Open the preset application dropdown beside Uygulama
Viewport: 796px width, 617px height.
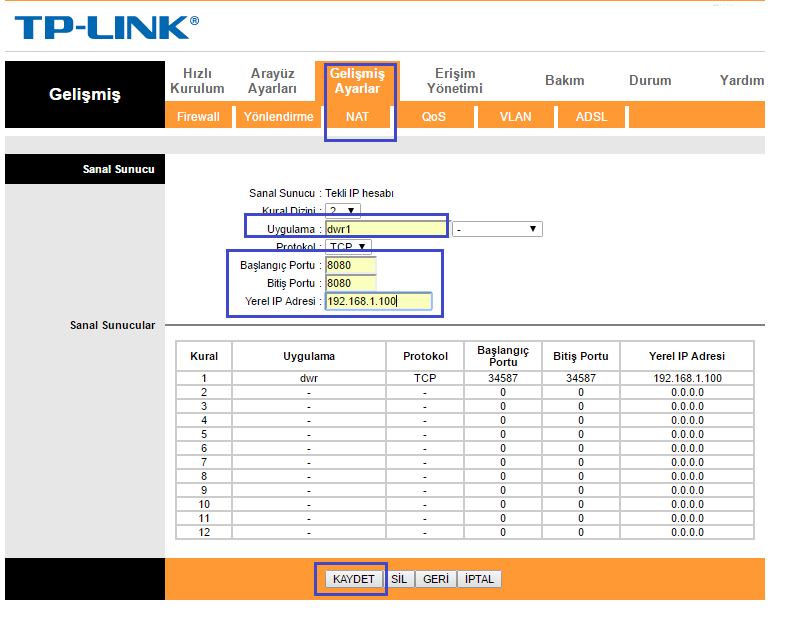tap(496, 229)
